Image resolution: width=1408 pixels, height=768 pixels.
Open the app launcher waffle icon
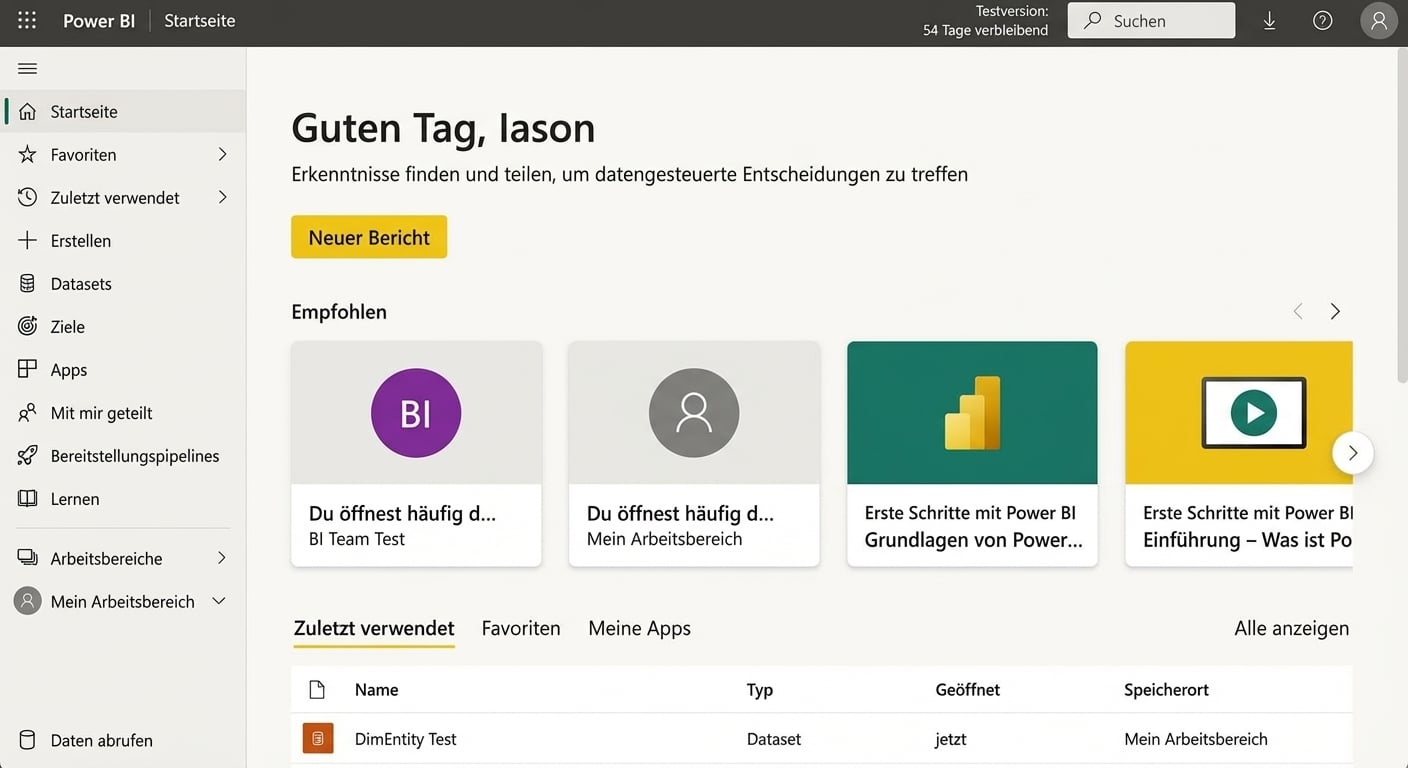[x=27, y=20]
